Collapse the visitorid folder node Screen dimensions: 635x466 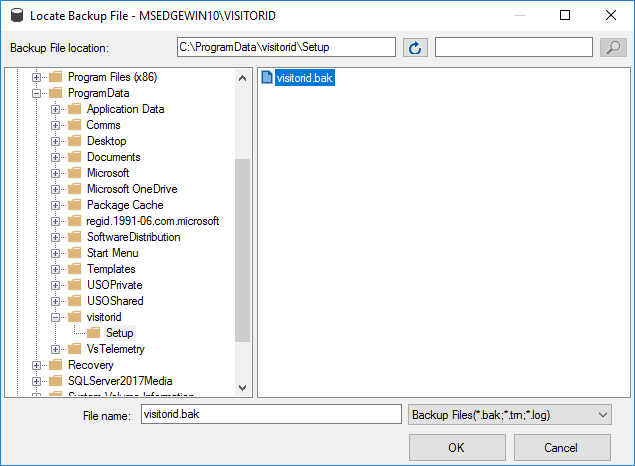coord(56,317)
